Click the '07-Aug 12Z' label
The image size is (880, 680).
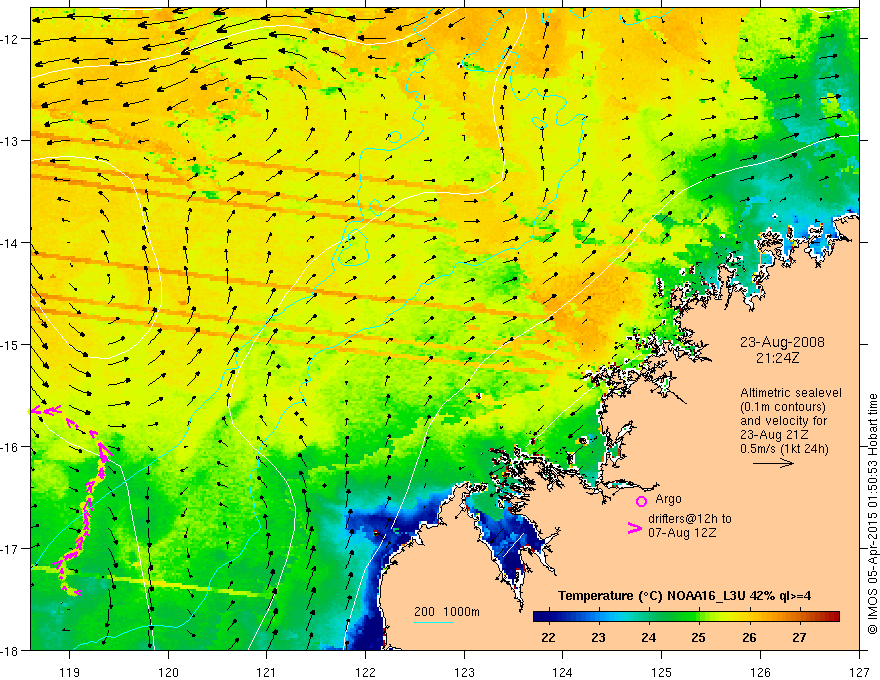click(682, 533)
